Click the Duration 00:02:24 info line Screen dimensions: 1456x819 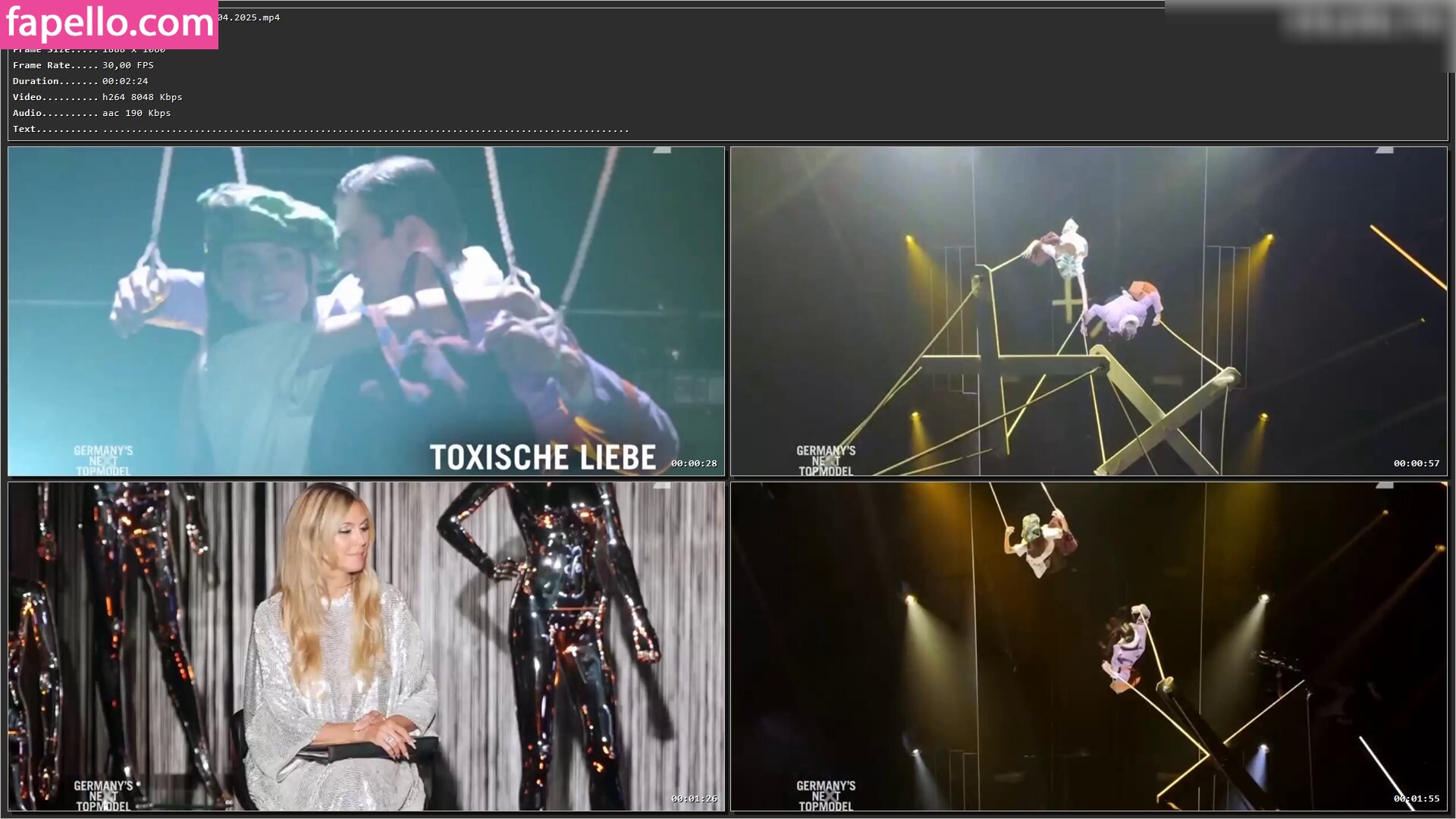click(x=80, y=81)
